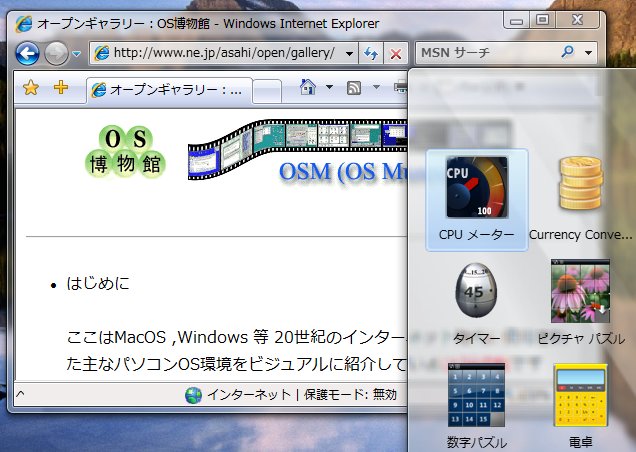
Task: Select the タイマー egg timer gadget
Action: coord(477,303)
